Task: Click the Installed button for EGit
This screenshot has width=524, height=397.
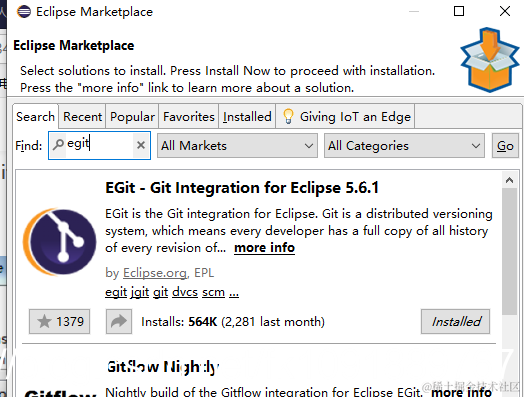Action: (x=455, y=321)
